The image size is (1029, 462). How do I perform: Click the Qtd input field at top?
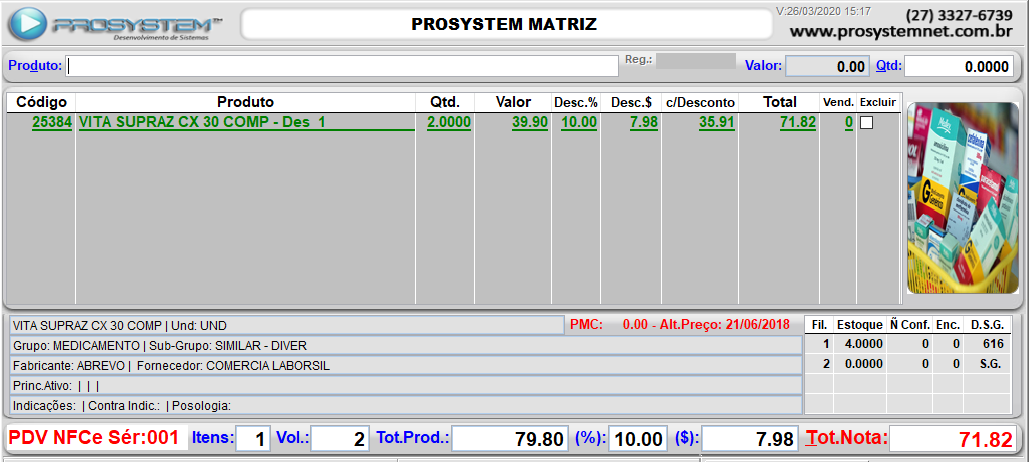[x=959, y=66]
